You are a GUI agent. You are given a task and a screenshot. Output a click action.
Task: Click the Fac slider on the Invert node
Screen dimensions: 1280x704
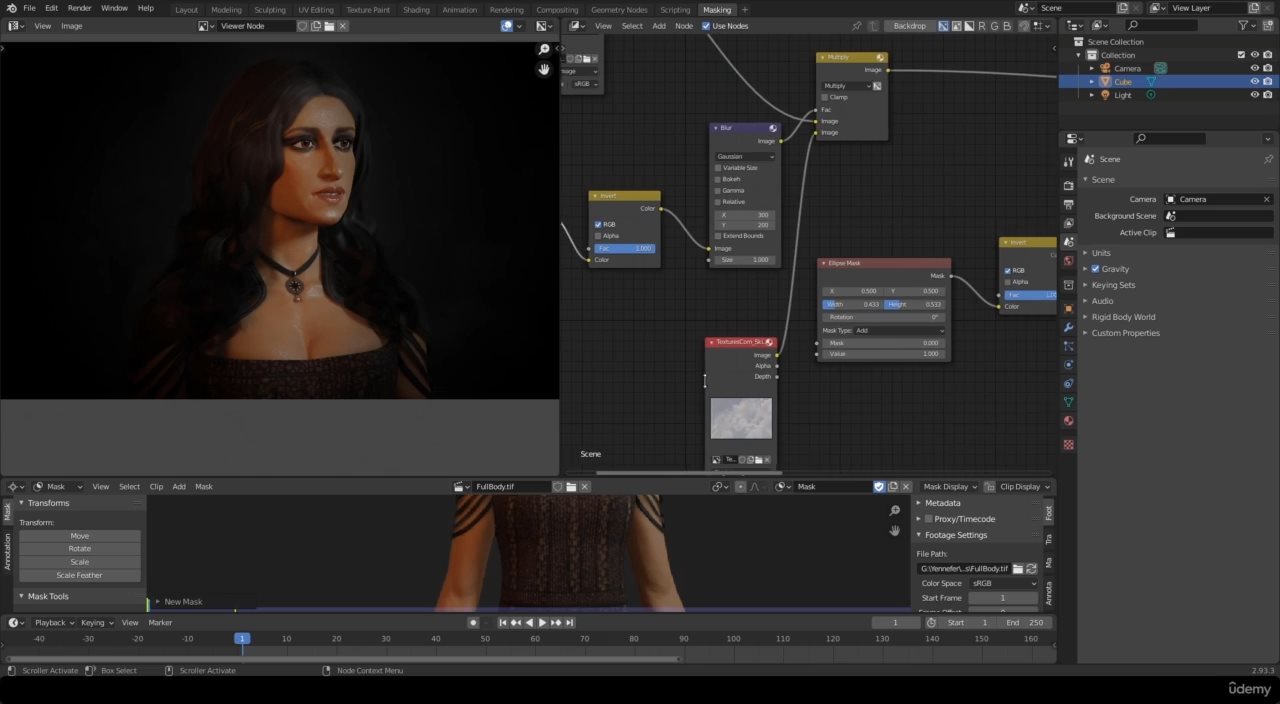point(624,248)
